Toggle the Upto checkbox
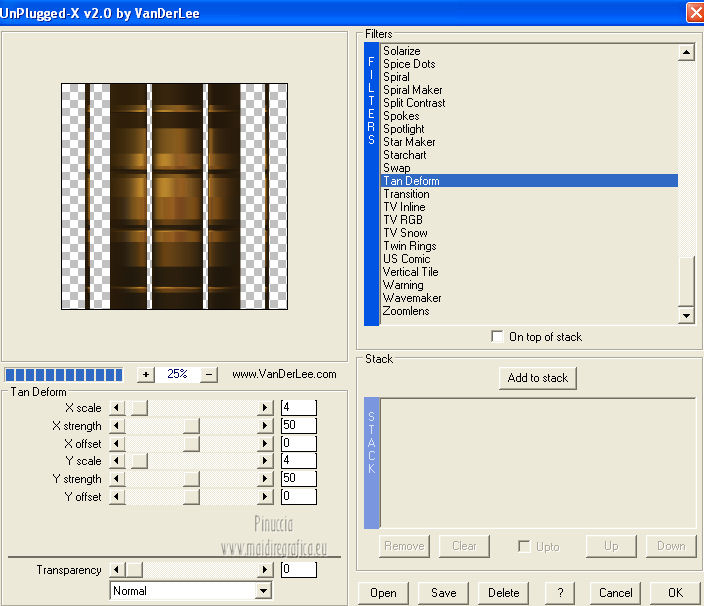This screenshot has height=606, width=704. (524, 546)
